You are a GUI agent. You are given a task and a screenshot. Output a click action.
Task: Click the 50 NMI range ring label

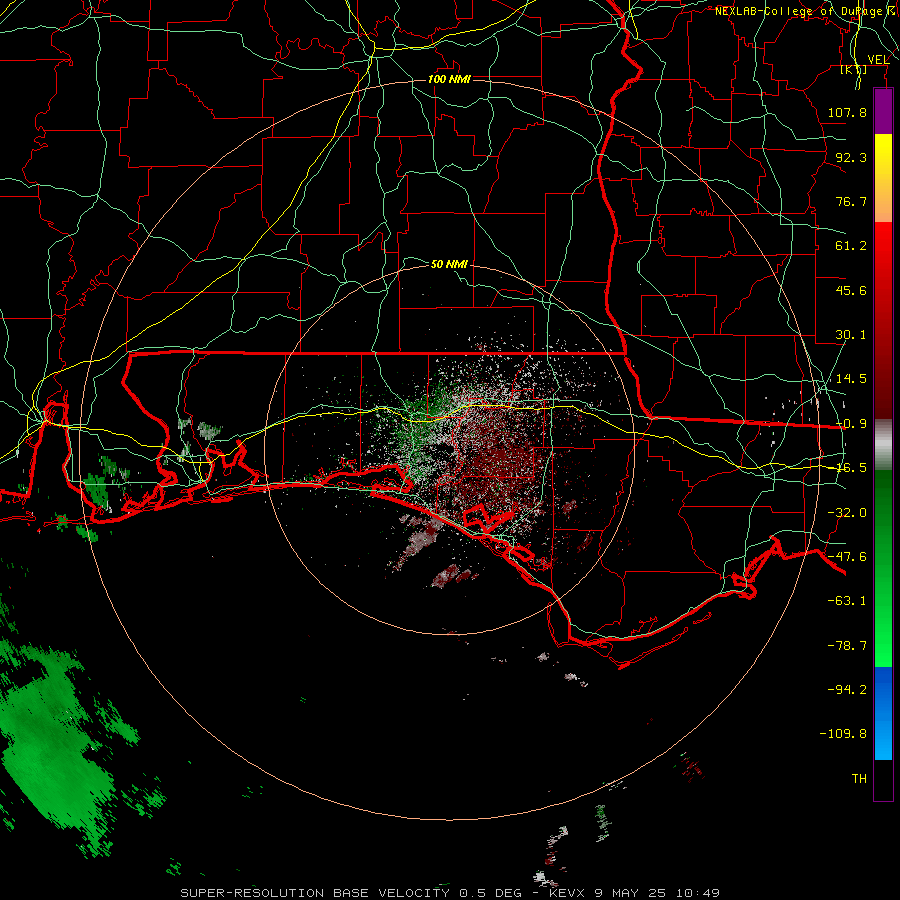pos(449,264)
